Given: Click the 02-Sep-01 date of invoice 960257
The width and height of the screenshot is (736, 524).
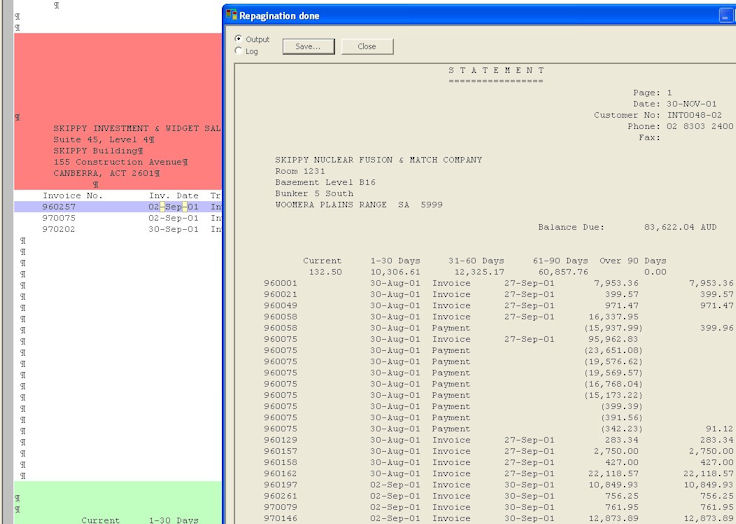Looking at the screenshot, I should [x=174, y=207].
